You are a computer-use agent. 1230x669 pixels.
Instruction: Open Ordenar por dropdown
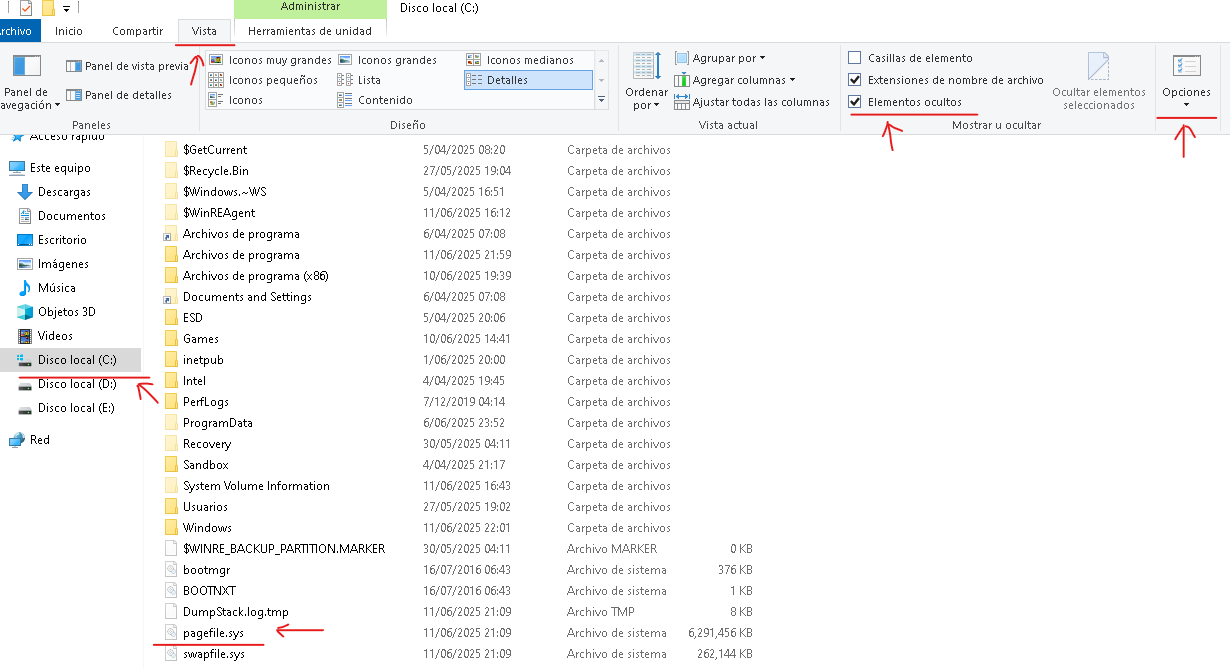(x=646, y=81)
